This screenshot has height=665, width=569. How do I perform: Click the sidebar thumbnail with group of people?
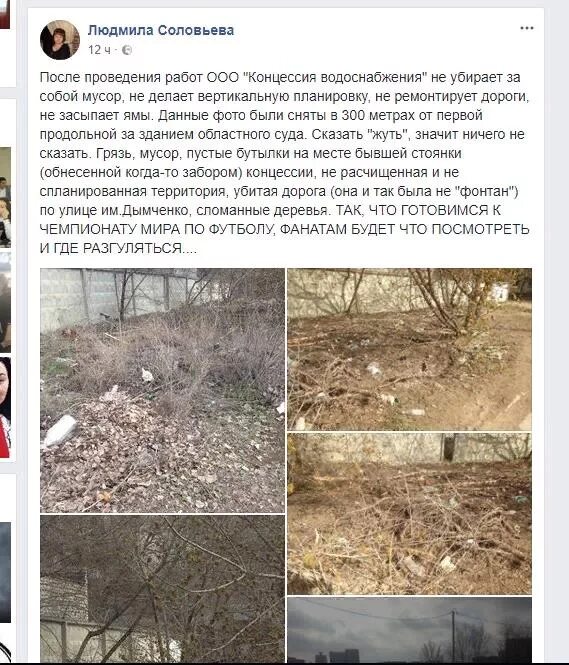5,197
